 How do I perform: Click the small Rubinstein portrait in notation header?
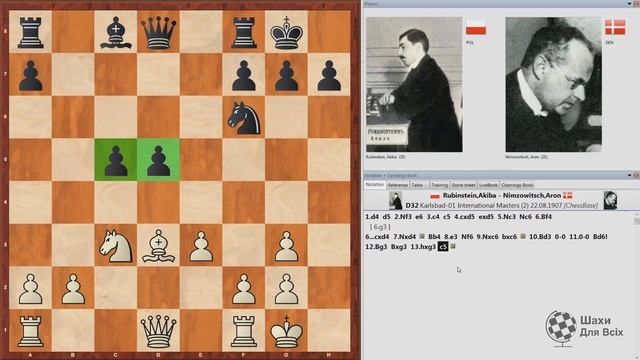pyautogui.click(x=396, y=200)
